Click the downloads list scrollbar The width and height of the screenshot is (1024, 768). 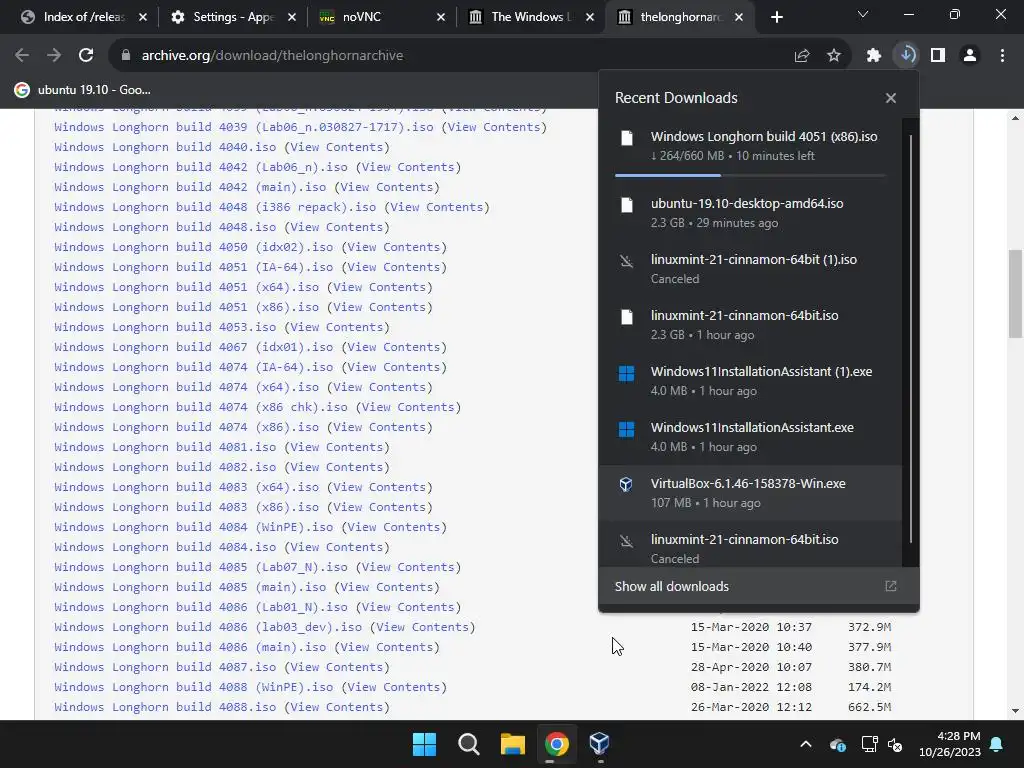click(910, 340)
